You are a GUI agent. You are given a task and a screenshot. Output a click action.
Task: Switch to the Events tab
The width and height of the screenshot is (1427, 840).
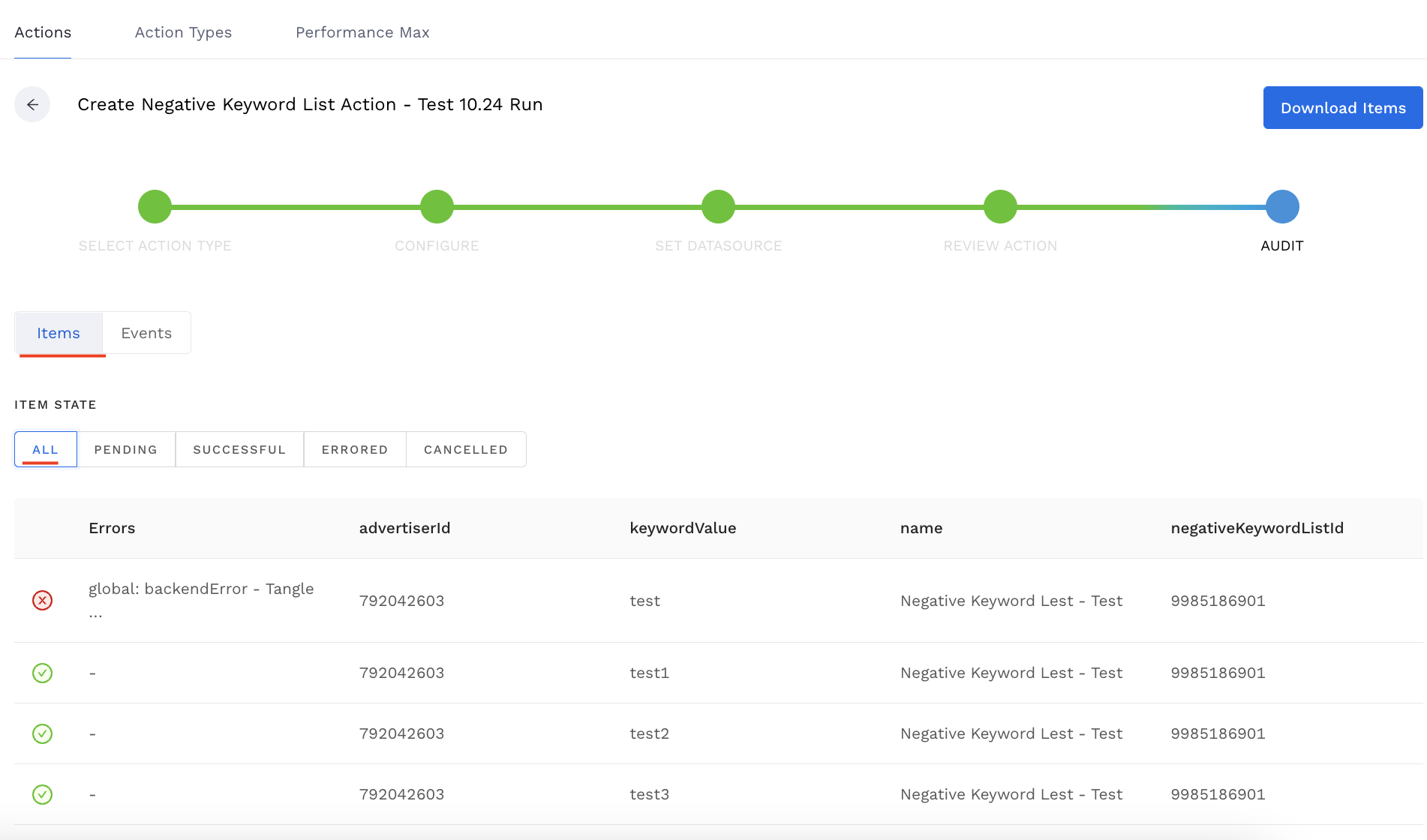pyautogui.click(x=146, y=333)
